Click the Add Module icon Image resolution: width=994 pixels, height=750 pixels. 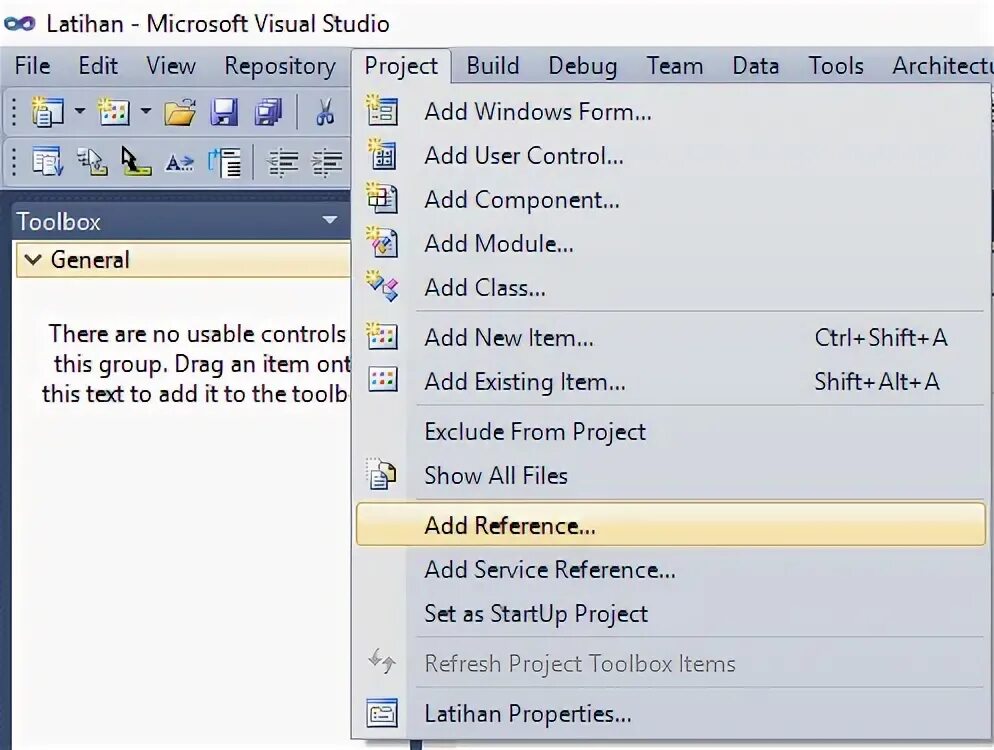click(x=382, y=242)
